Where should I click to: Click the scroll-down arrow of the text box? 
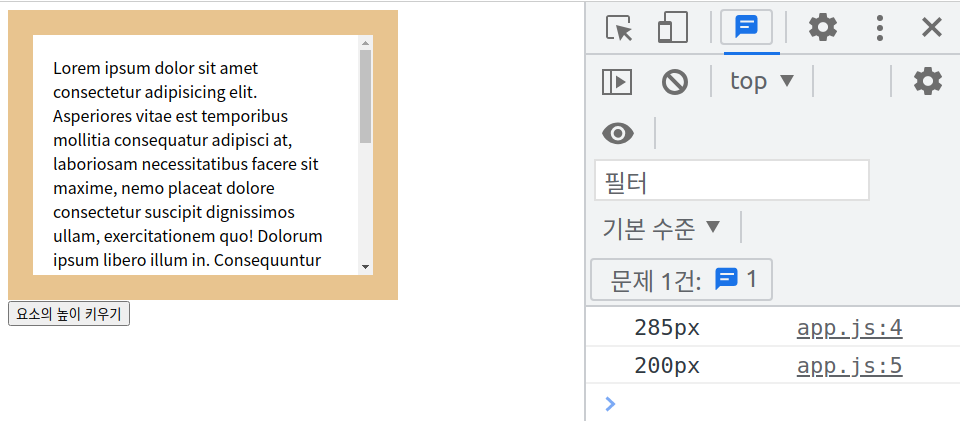[x=366, y=267]
